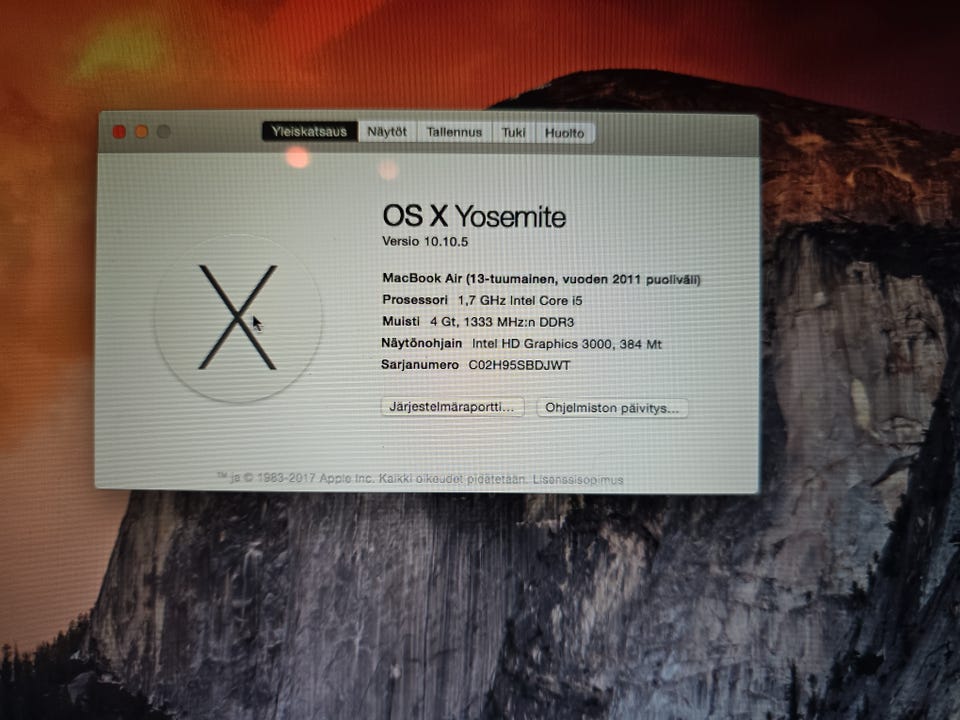This screenshot has height=720, width=960.
Task: Switch to the Näytöt tab
Action: click(x=387, y=132)
